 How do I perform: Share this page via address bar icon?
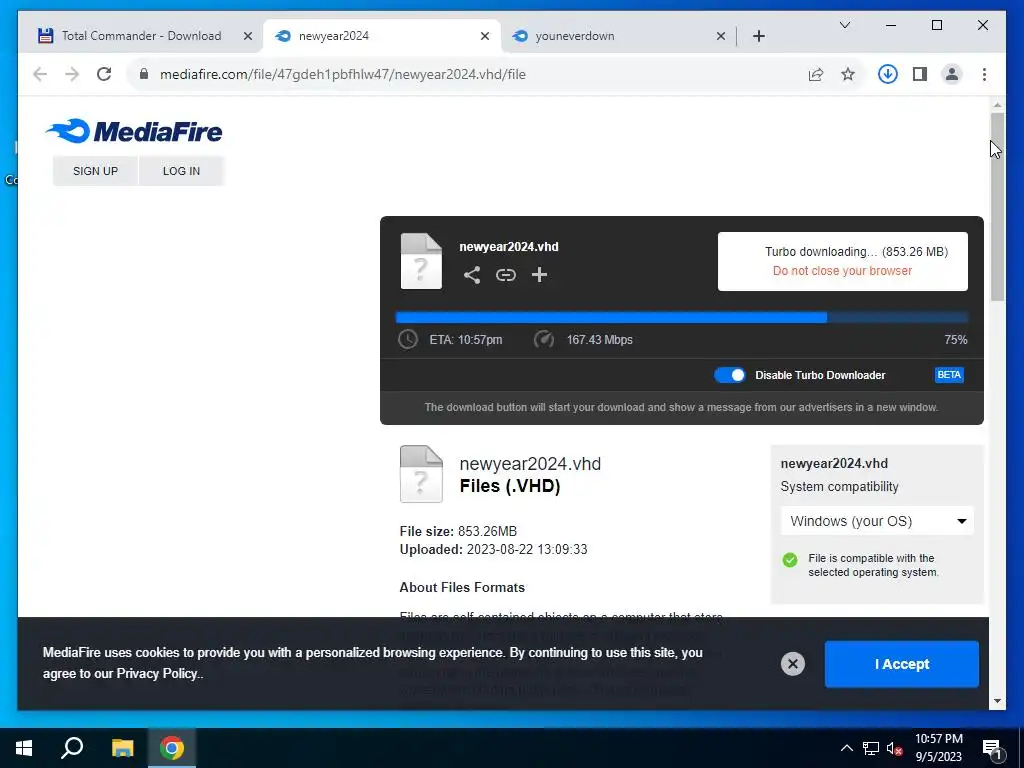pyautogui.click(x=816, y=74)
